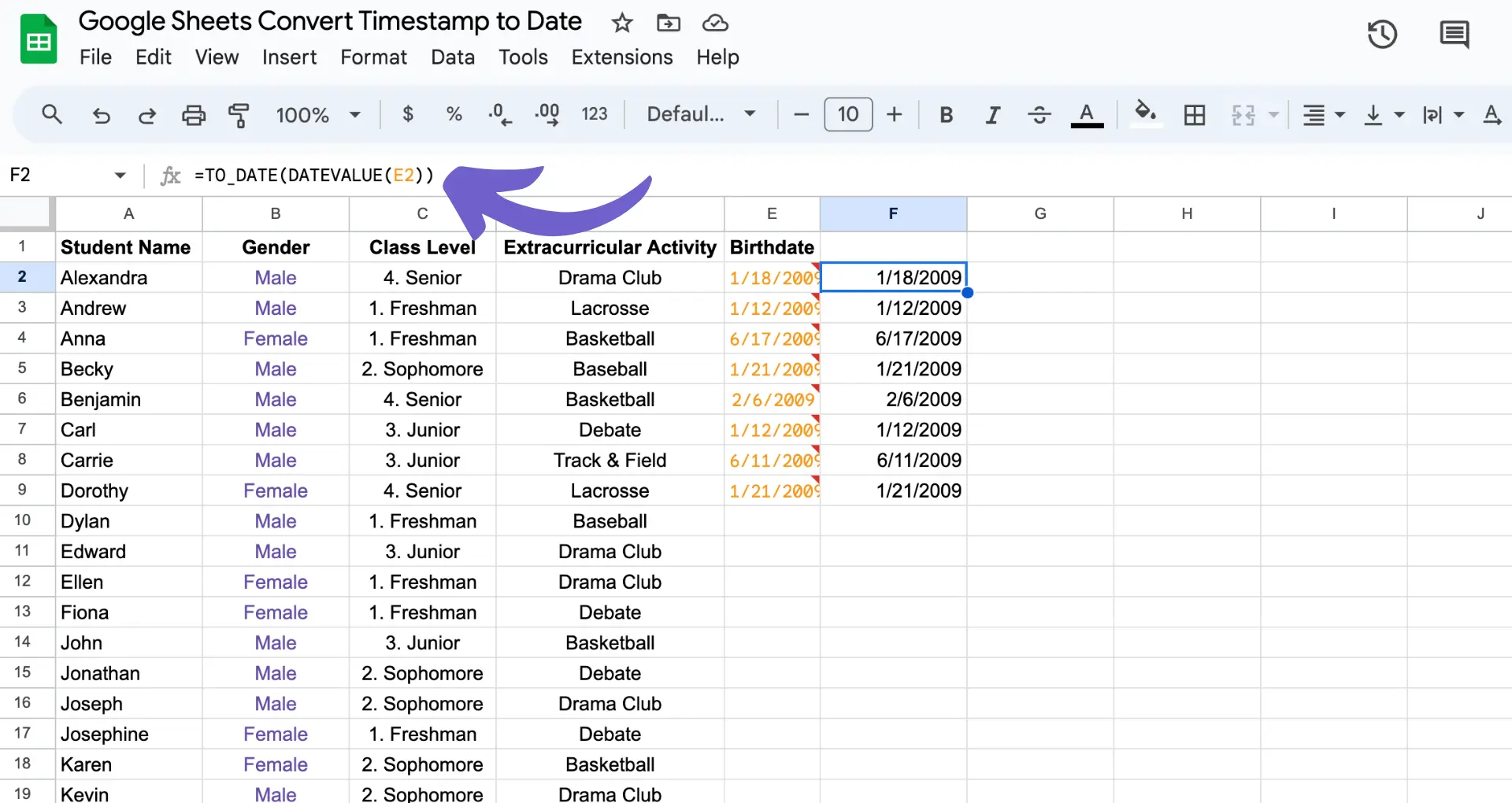
Task: Format as currency dollar sign
Action: 408,115
